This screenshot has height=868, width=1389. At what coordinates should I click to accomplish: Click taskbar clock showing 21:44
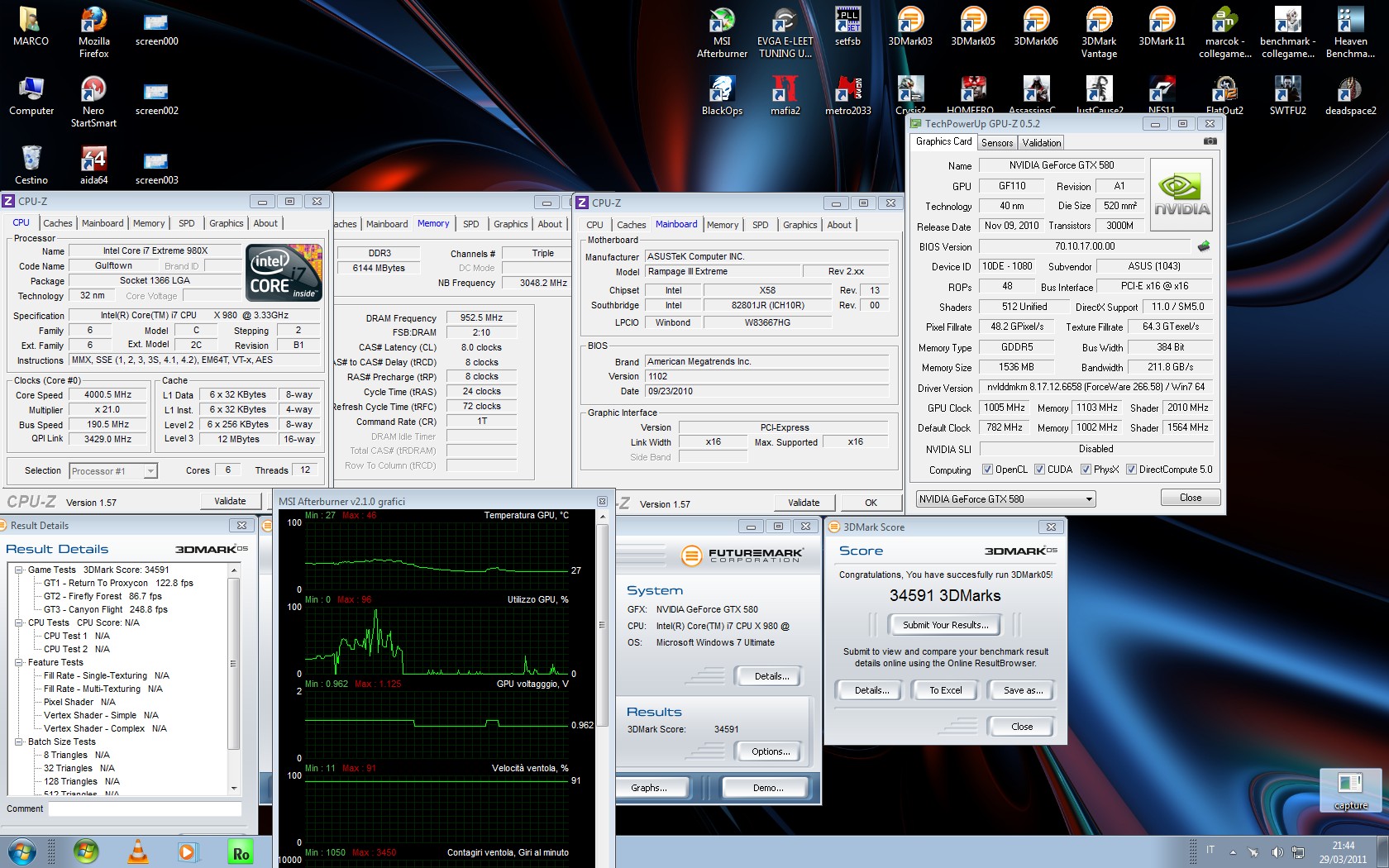click(x=1343, y=852)
